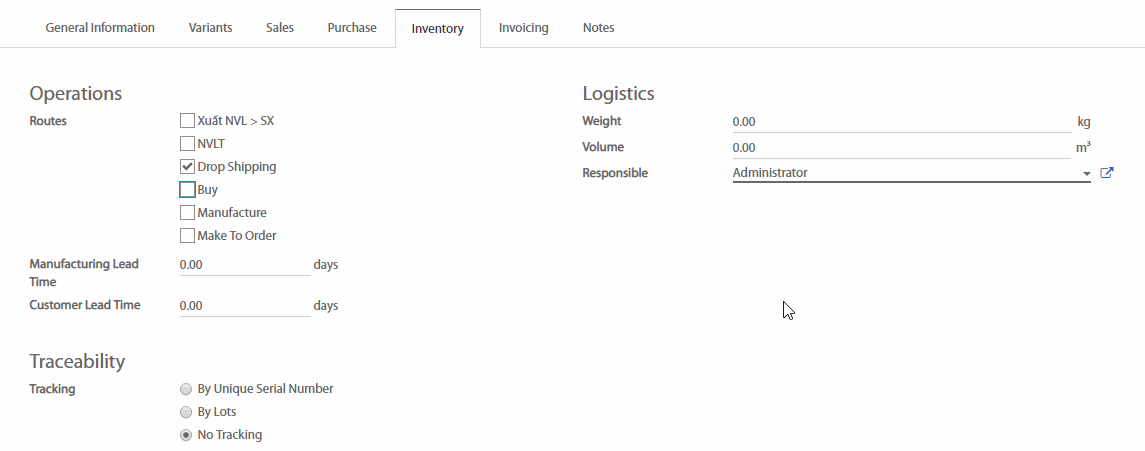Image resolution: width=1145 pixels, height=451 pixels.
Task: Enable the Xuất NVL > SX route
Action: [x=187, y=121]
